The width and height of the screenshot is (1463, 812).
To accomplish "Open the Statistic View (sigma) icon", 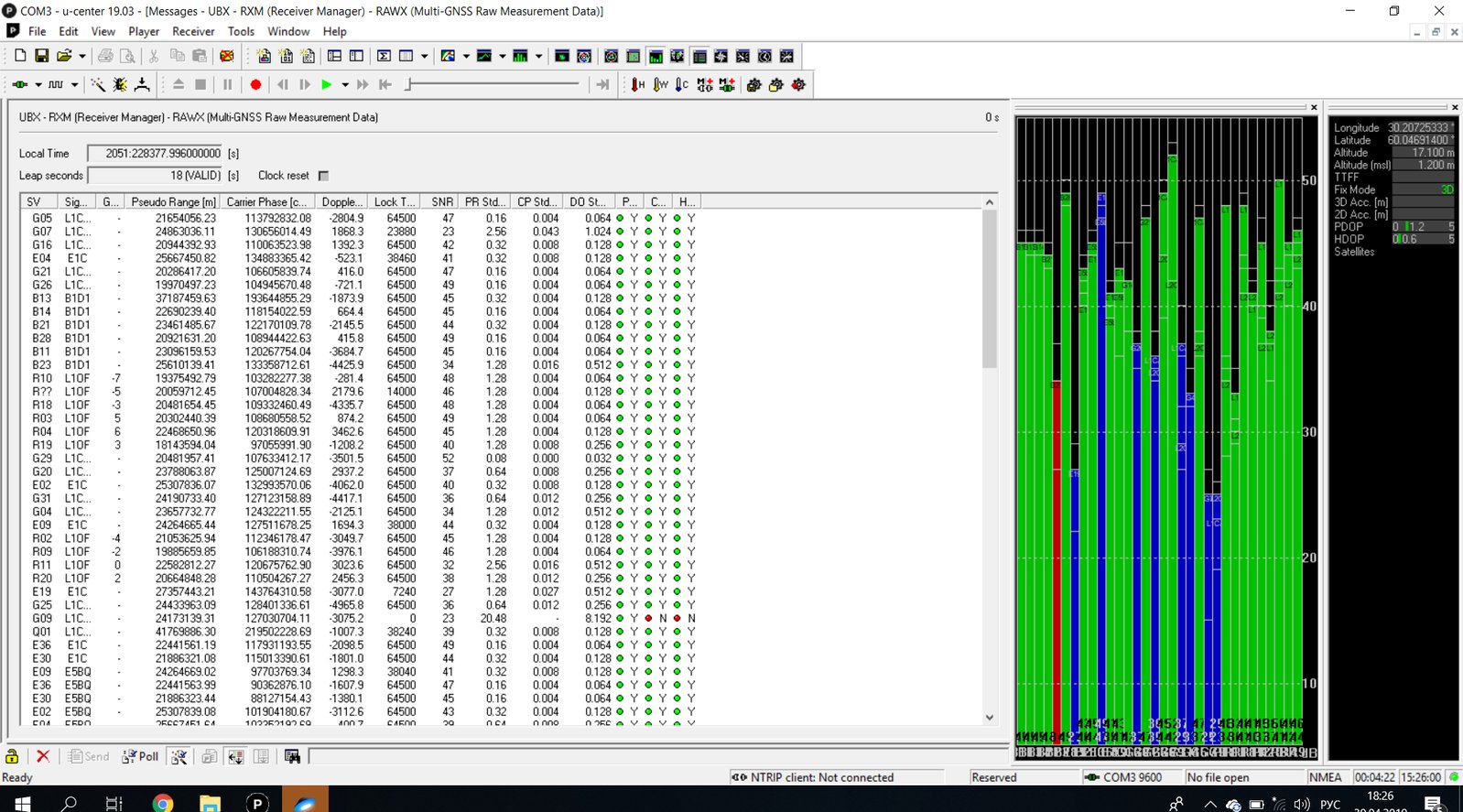I will 384,56.
